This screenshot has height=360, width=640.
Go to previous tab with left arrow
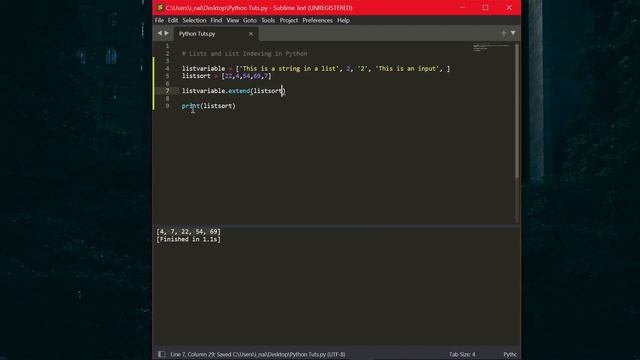pos(160,33)
